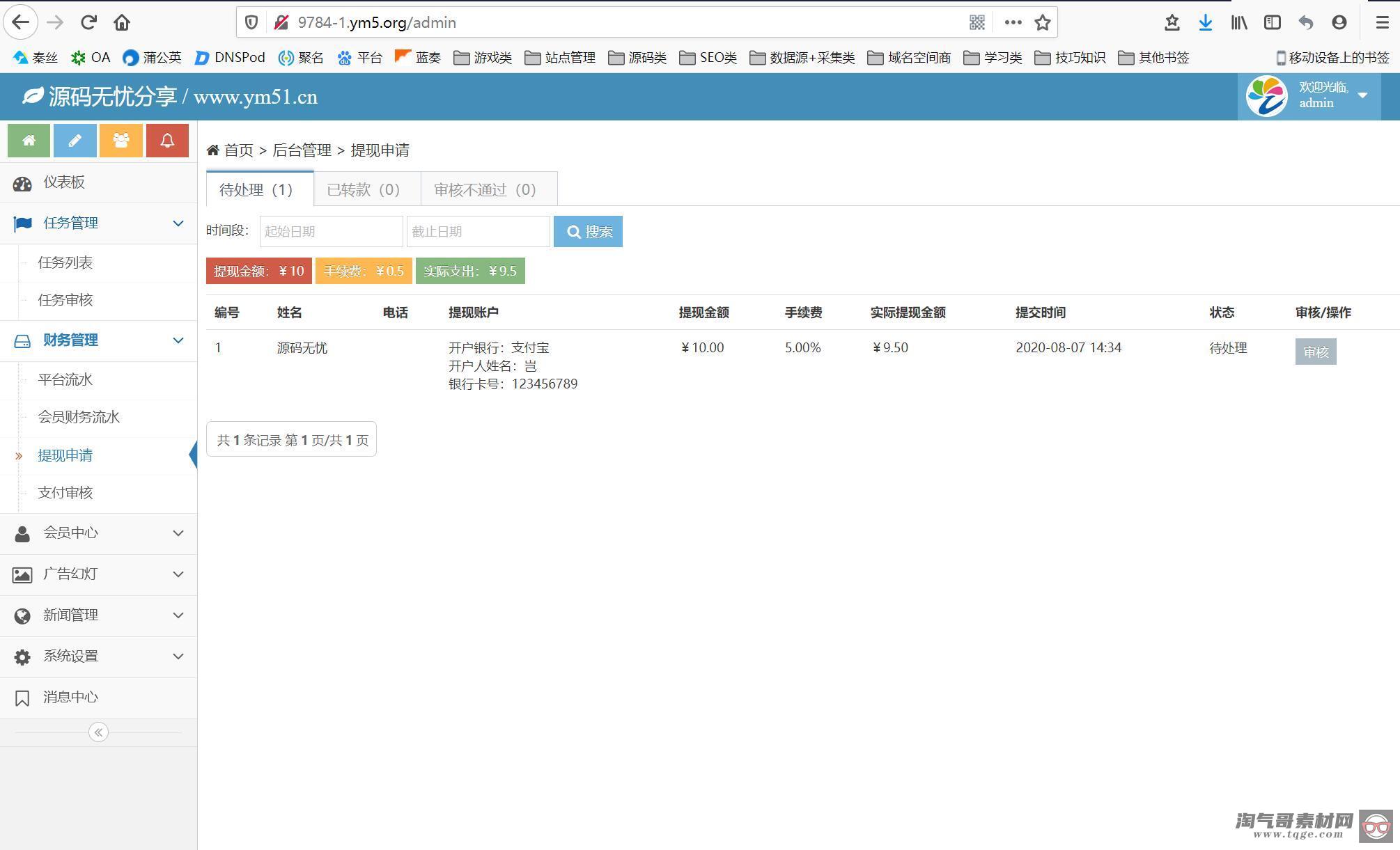The width and height of the screenshot is (1400, 850).
Task: Click the orange 手续费 ¥0.5 badge
Action: (x=364, y=271)
